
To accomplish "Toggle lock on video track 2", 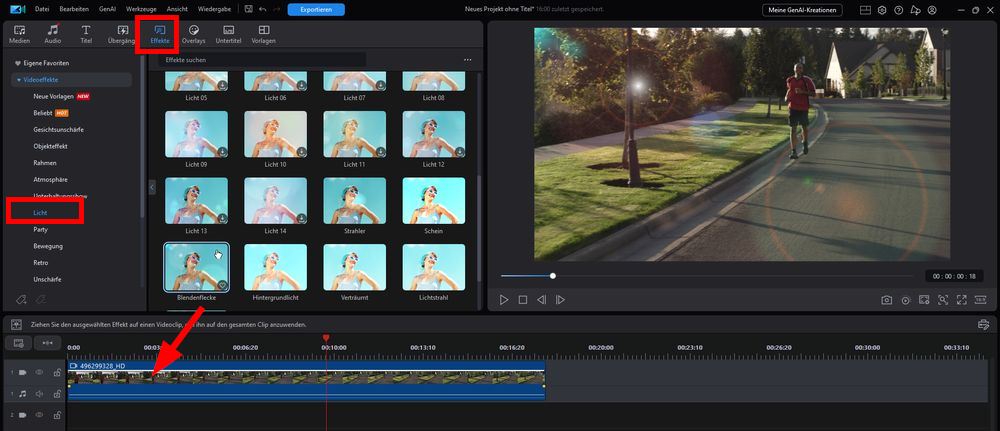I will [x=57, y=415].
